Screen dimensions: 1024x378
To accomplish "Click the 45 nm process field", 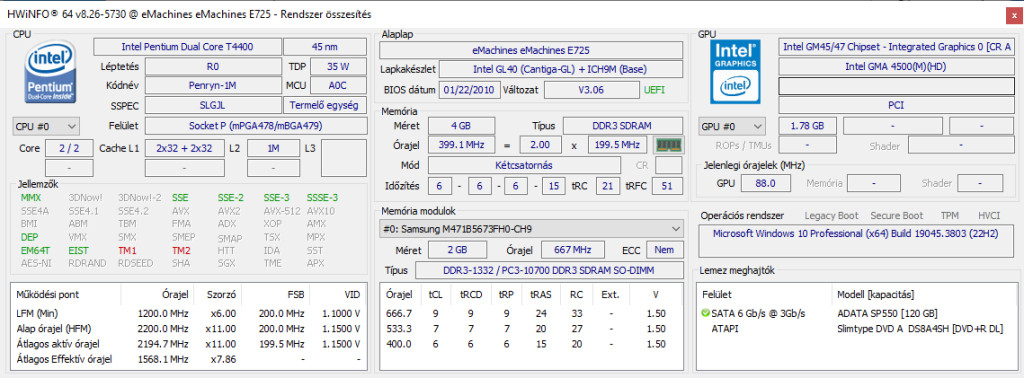I will (x=325, y=47).
